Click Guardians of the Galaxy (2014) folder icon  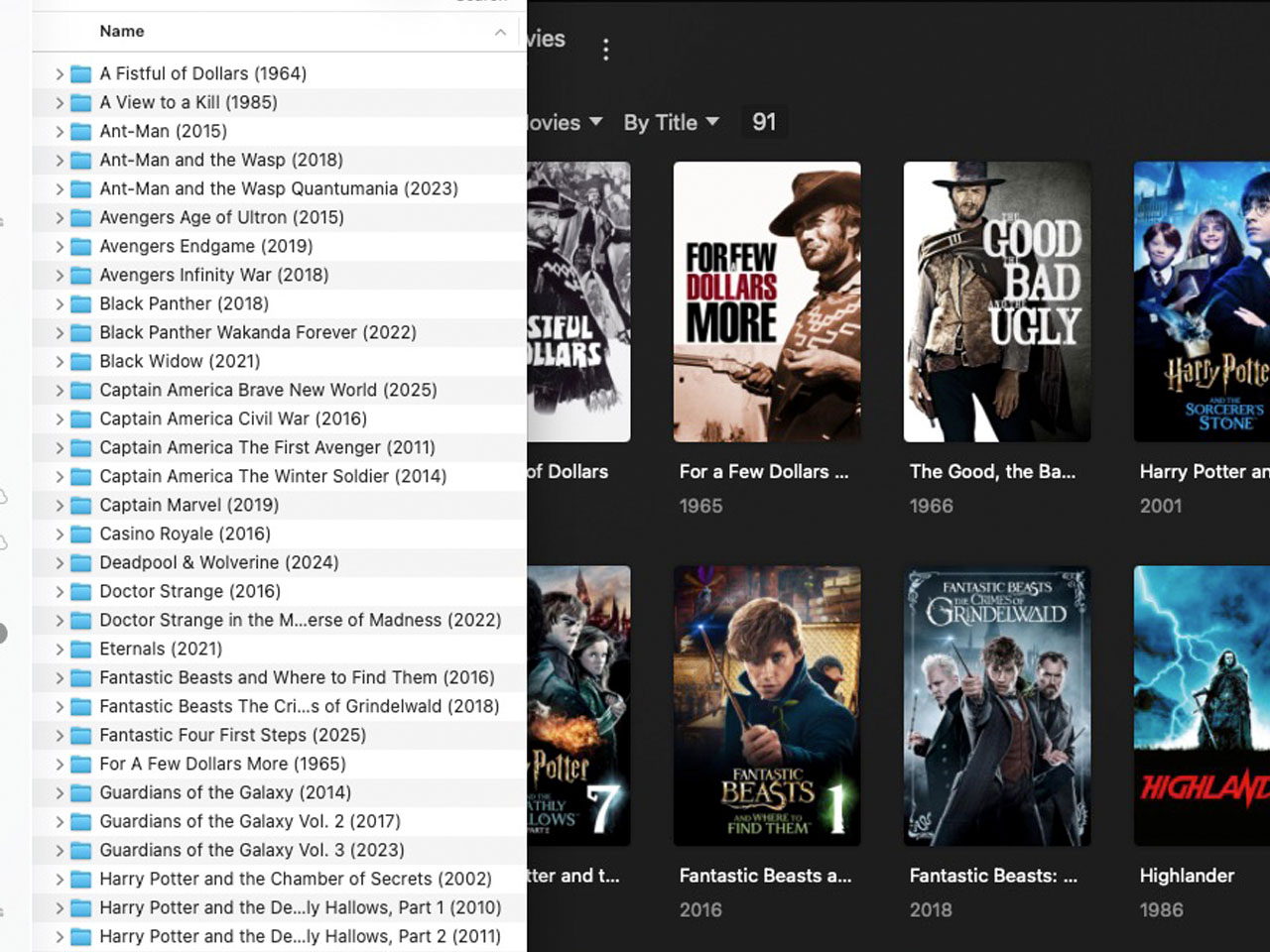81,793
